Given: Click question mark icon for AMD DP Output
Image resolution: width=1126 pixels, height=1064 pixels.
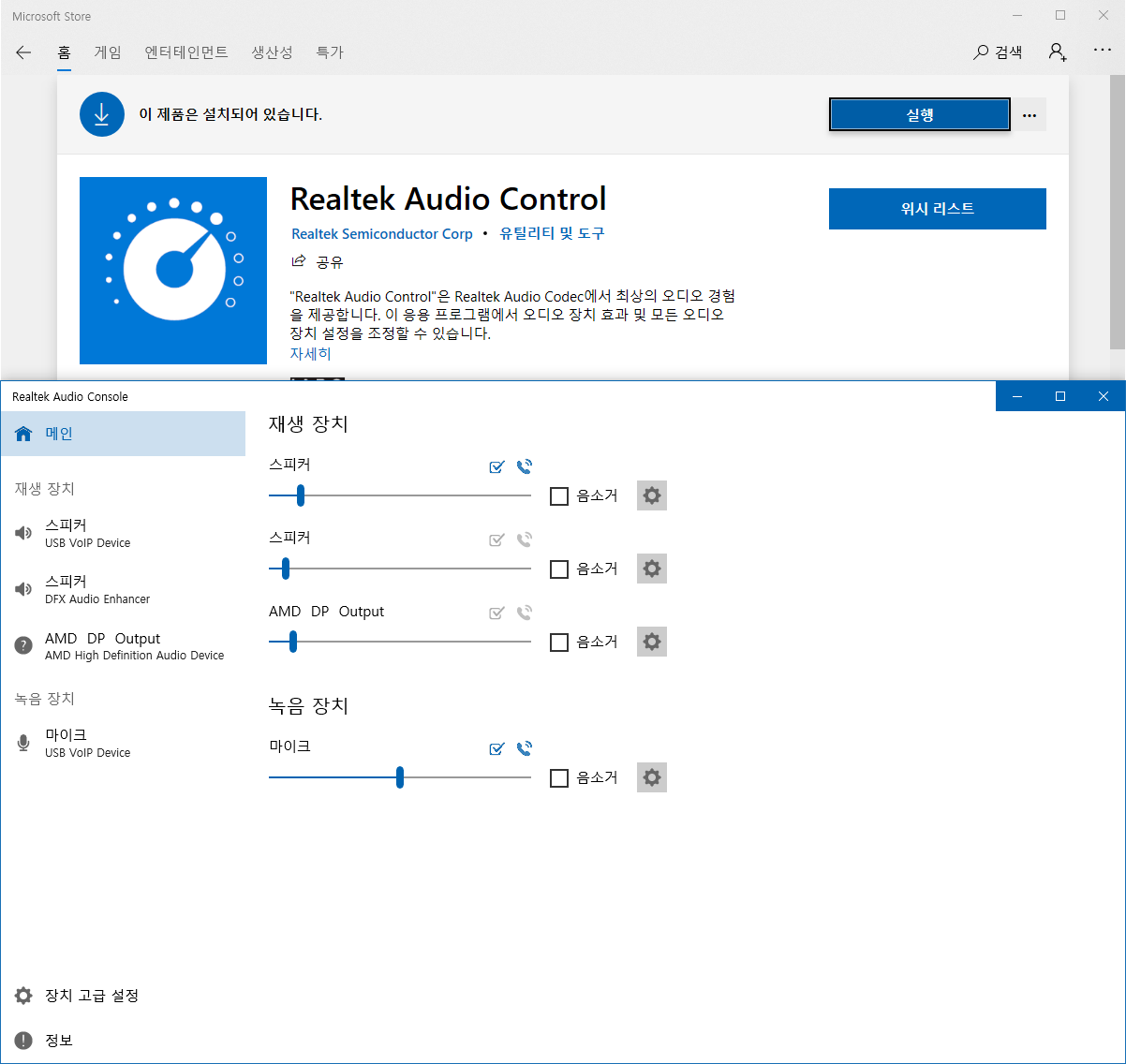Looking at the screenshot, I should [x=23, y=646].
